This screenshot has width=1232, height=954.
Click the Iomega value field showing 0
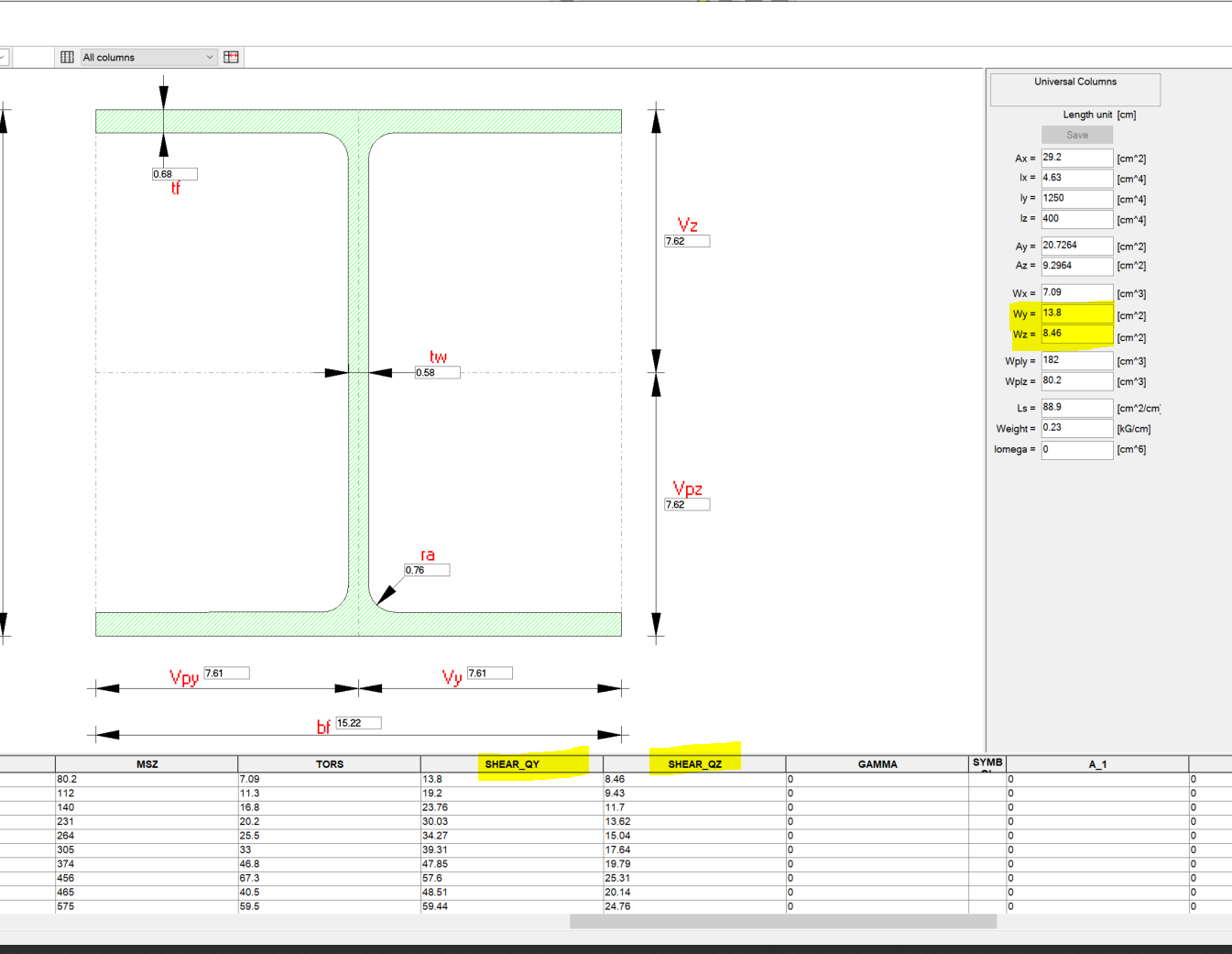coord(1076,449)
